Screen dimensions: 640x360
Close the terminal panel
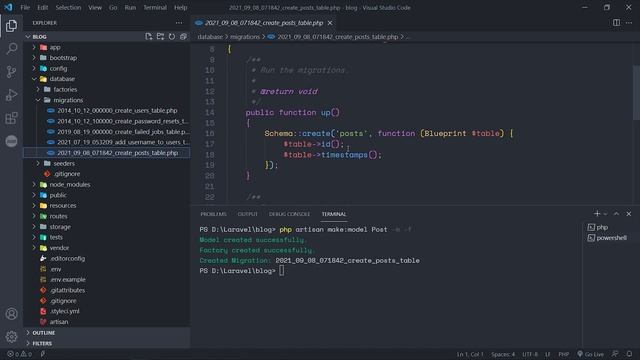(629, 213)
